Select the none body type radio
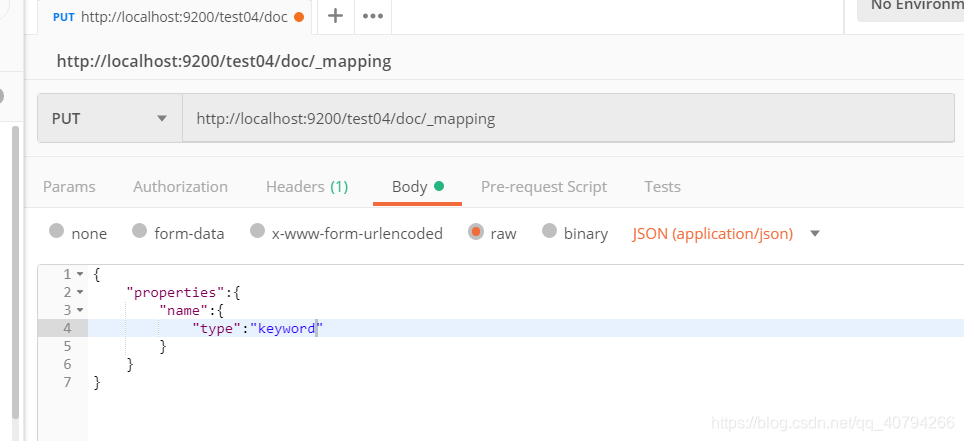 [x=57, y=231]
